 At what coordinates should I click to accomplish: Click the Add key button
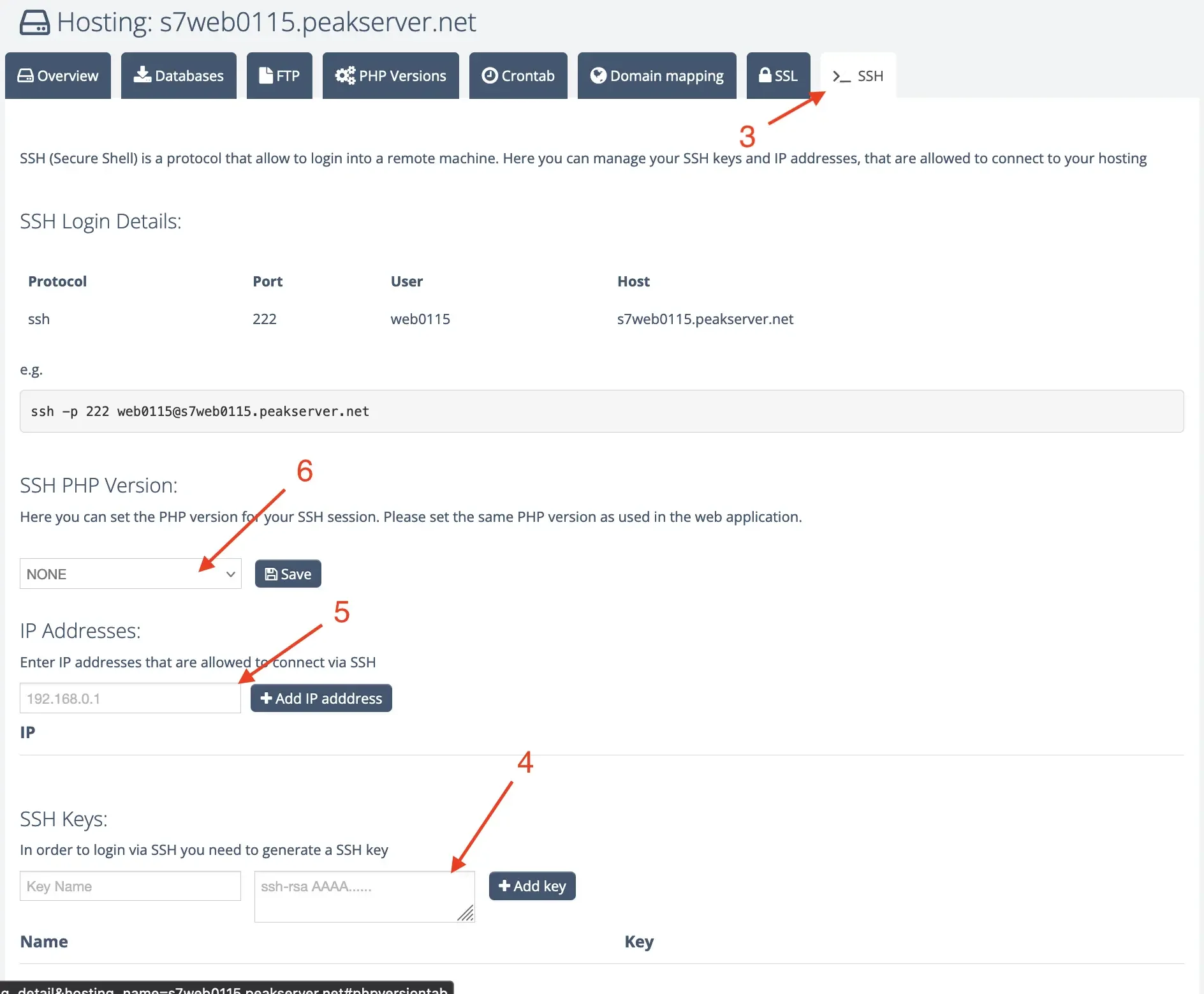point(532,886)
